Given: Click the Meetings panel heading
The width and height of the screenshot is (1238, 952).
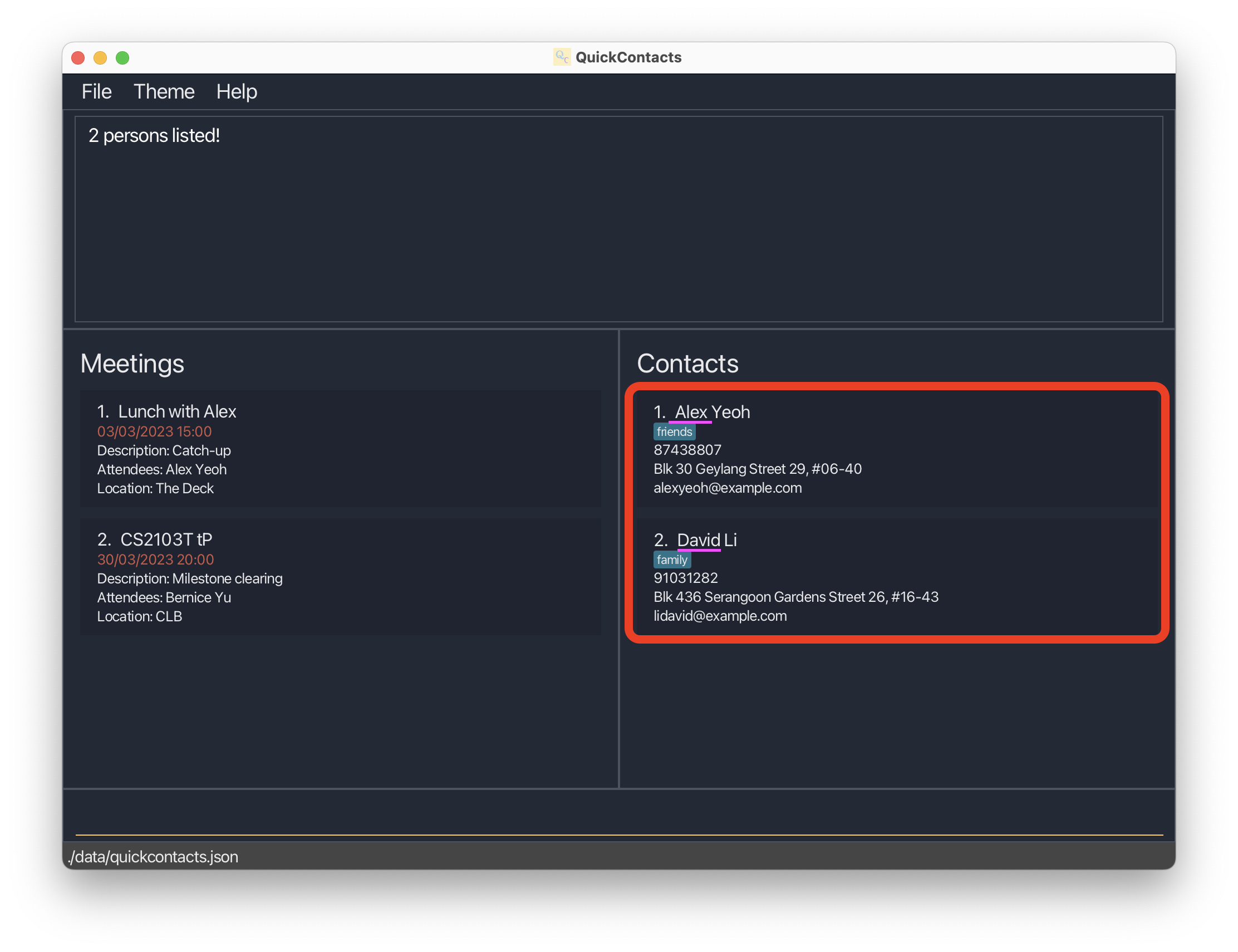Looking at the screenshot, I should pyautogui.click(x=132, y=364).
